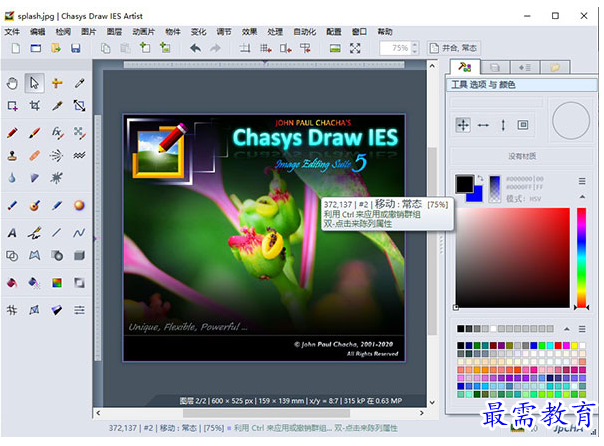
Task: Switch to the folder browser tab
Action: 555,68
